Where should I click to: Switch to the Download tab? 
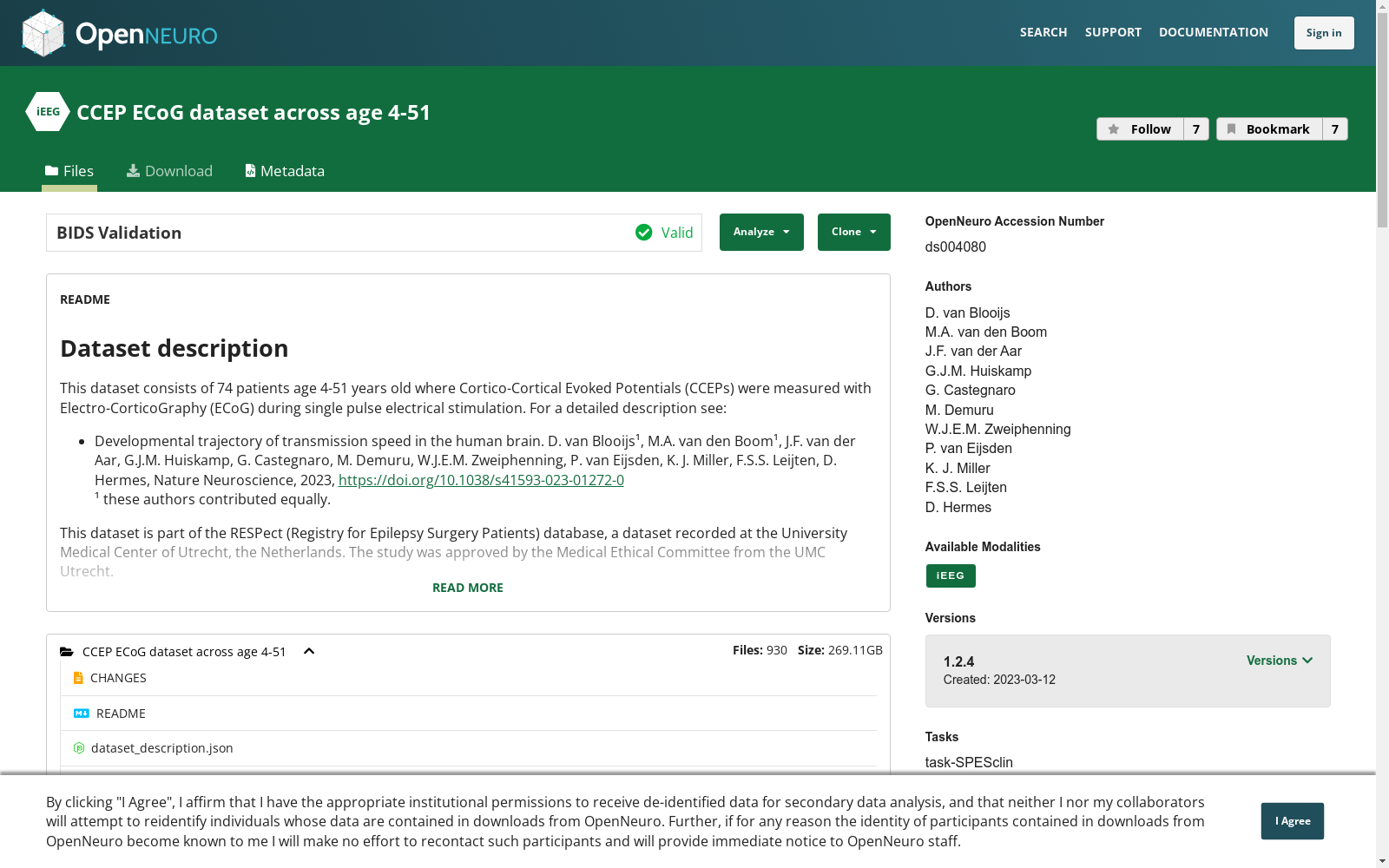click(x=169, y=171)
